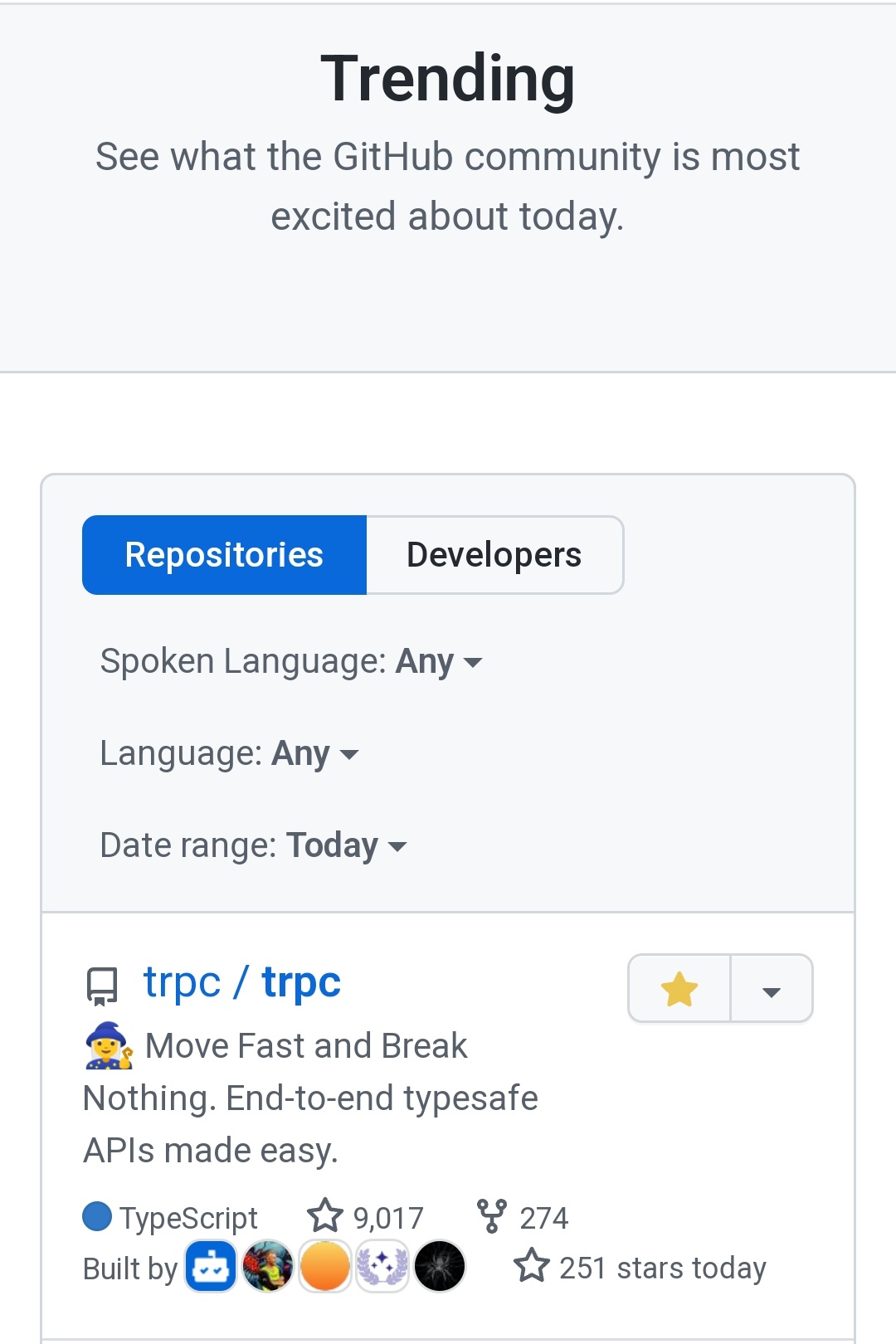Open the second contributor avatar with the colorful figure

pyautogui.click(x=267, y=1266)
